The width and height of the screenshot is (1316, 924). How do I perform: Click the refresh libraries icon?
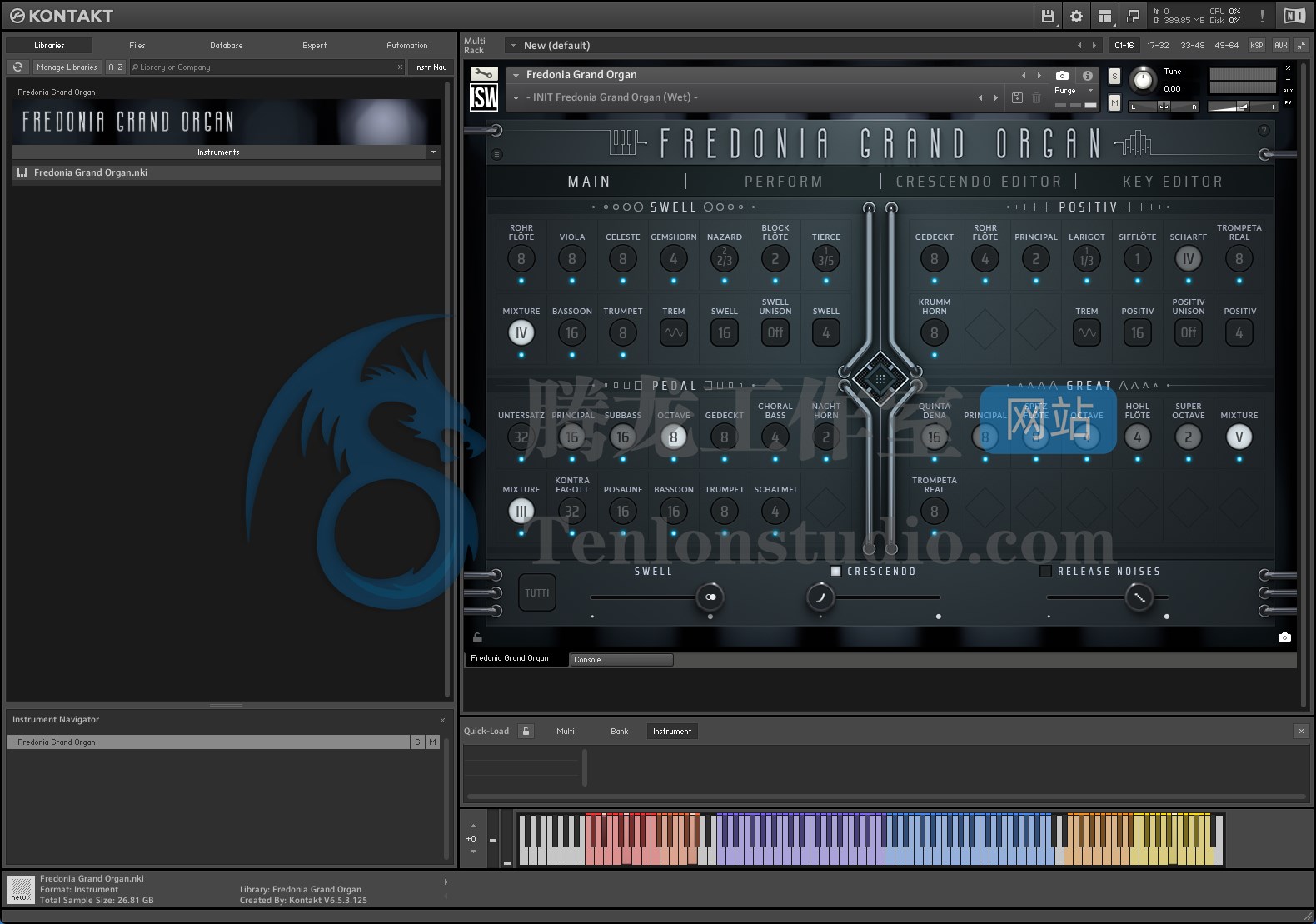tap(18, 67)
